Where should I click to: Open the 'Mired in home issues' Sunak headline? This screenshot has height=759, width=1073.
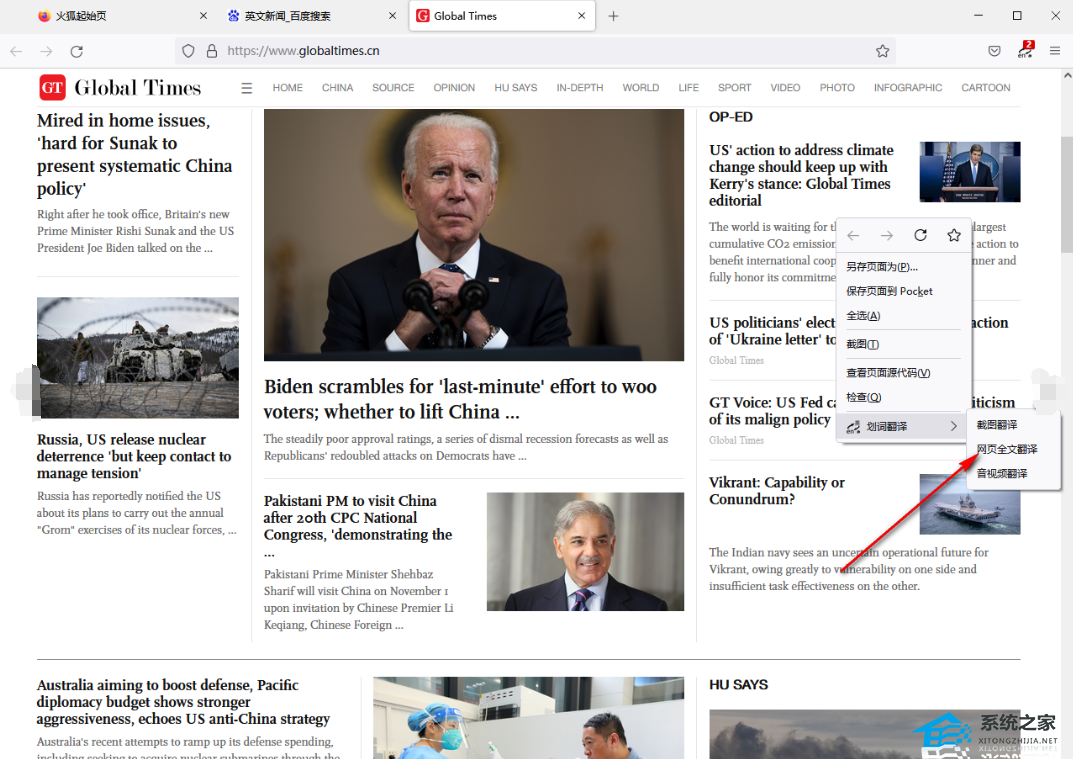coord(135,155)
